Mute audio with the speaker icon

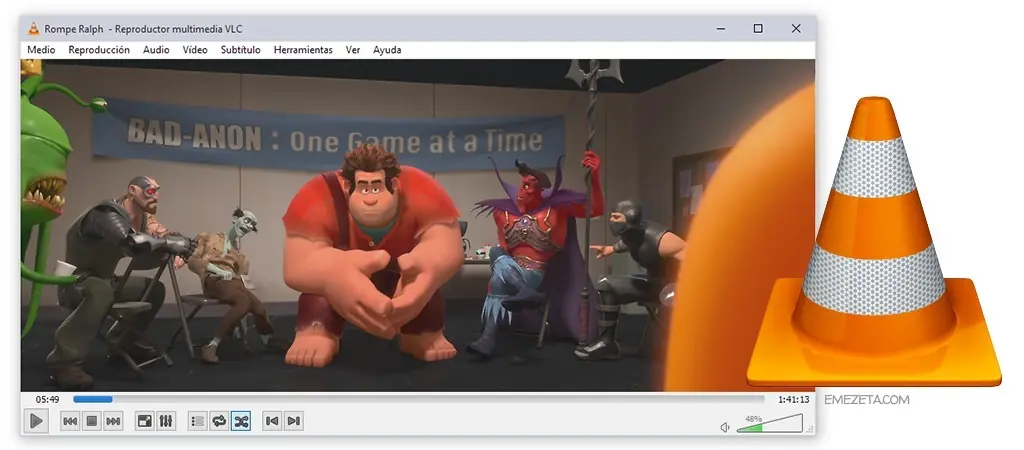[725, 427]
